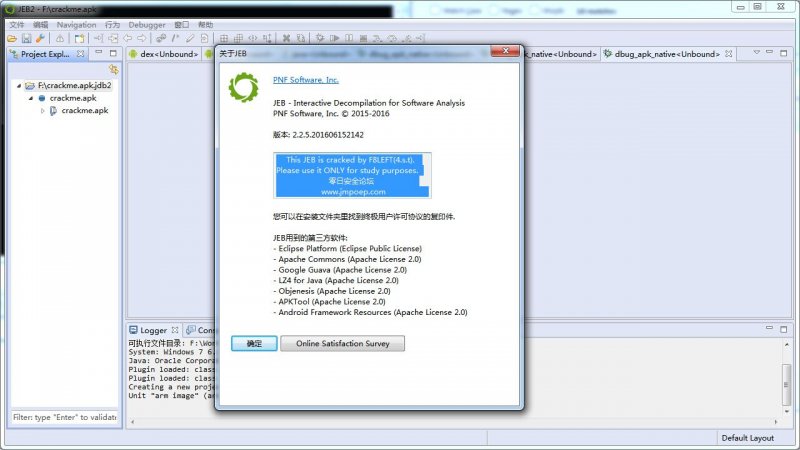Switch to the dex<Unbound> tab
The image size is (800, 450).
(164, 54)
